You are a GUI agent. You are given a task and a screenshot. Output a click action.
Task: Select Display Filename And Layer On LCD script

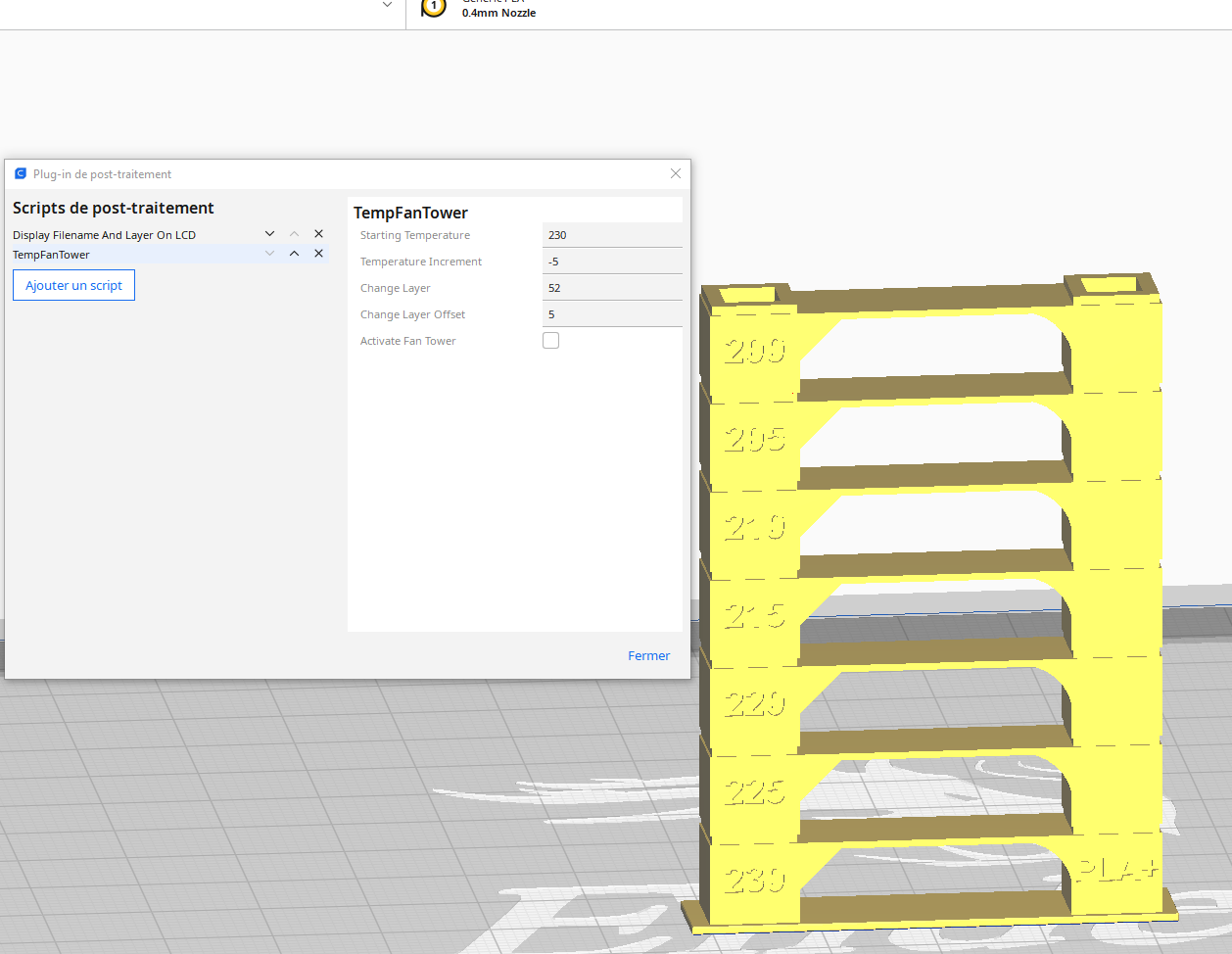(104, 235)
